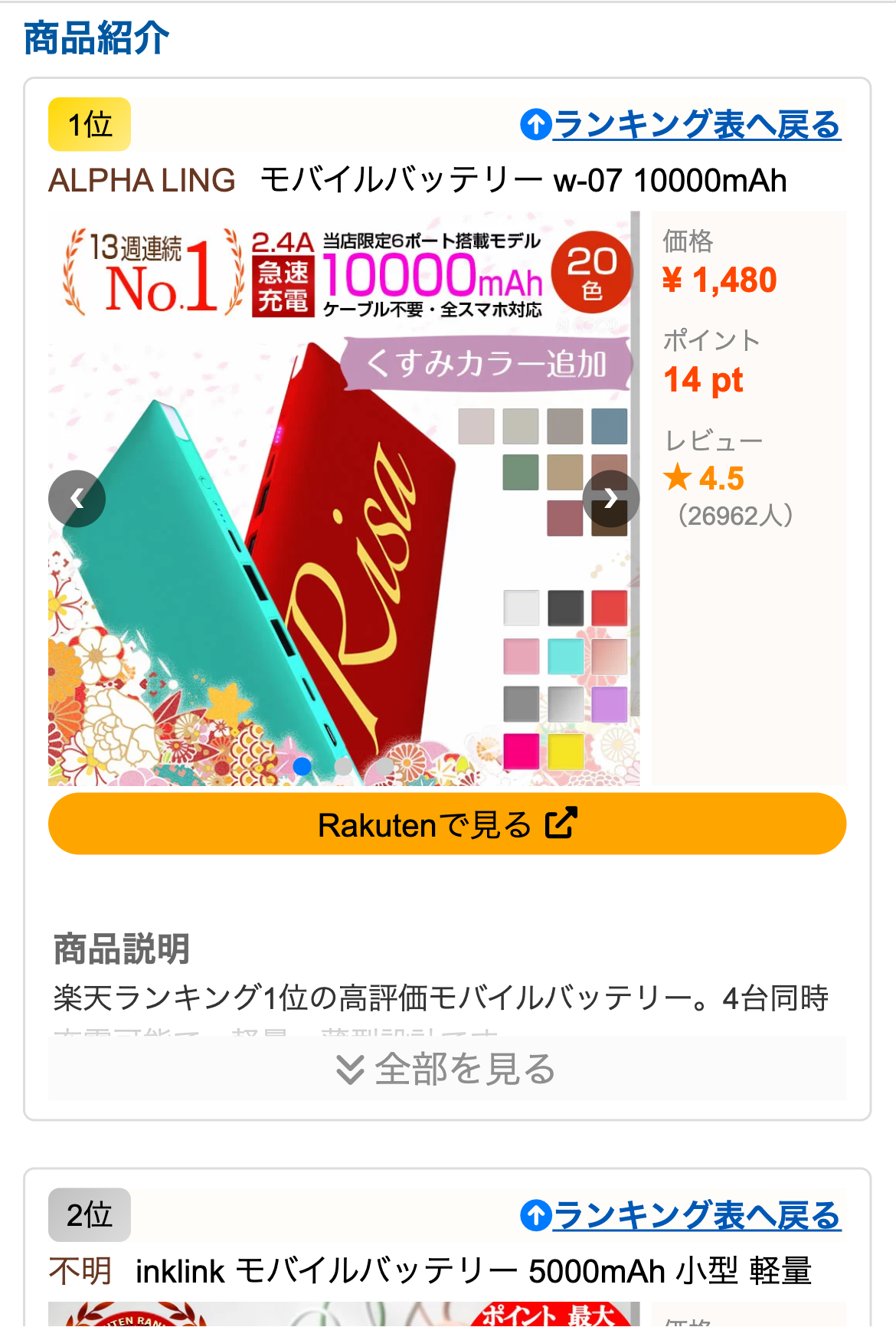Click the orange review star icon

(677, 477)
